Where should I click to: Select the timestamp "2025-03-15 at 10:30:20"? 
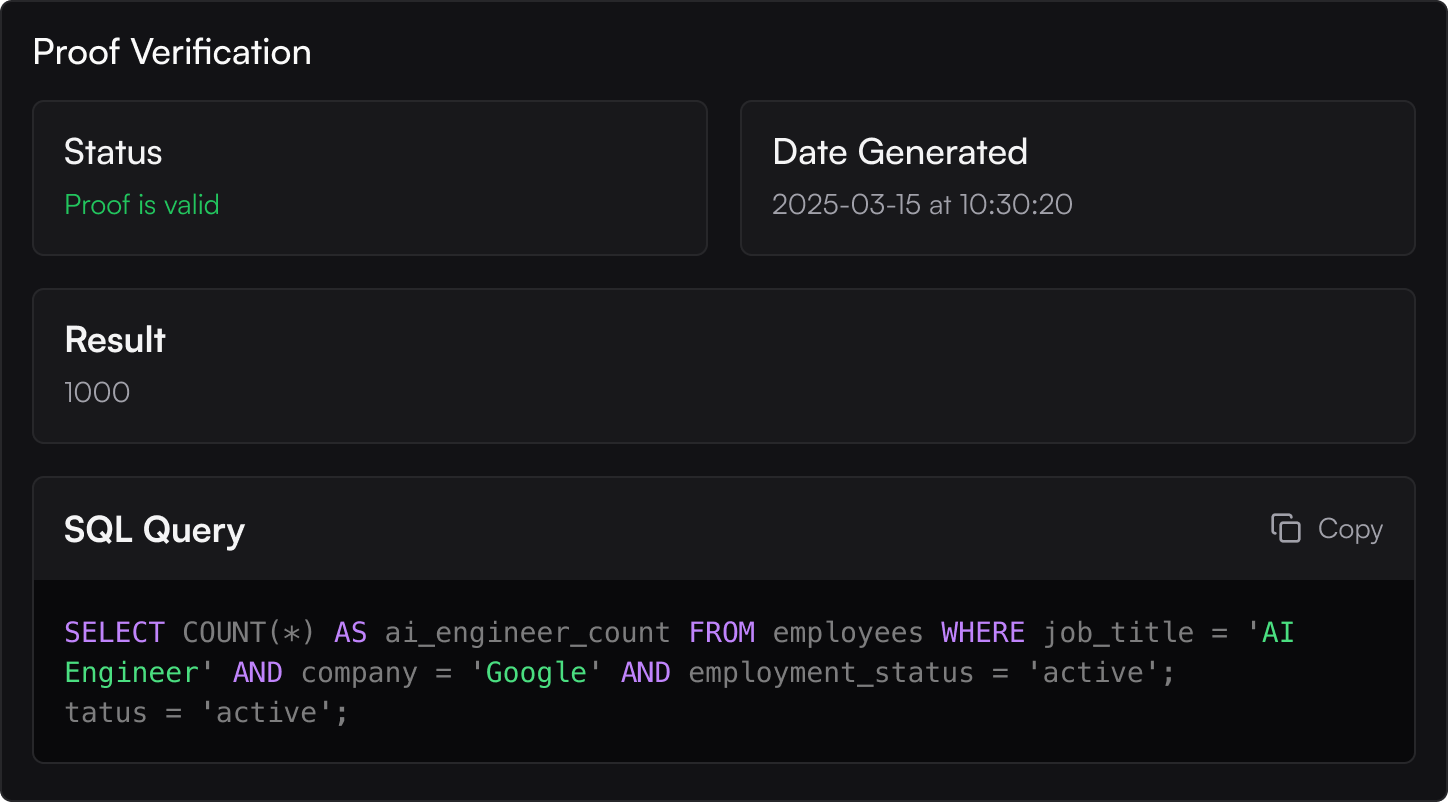point(922,205)
